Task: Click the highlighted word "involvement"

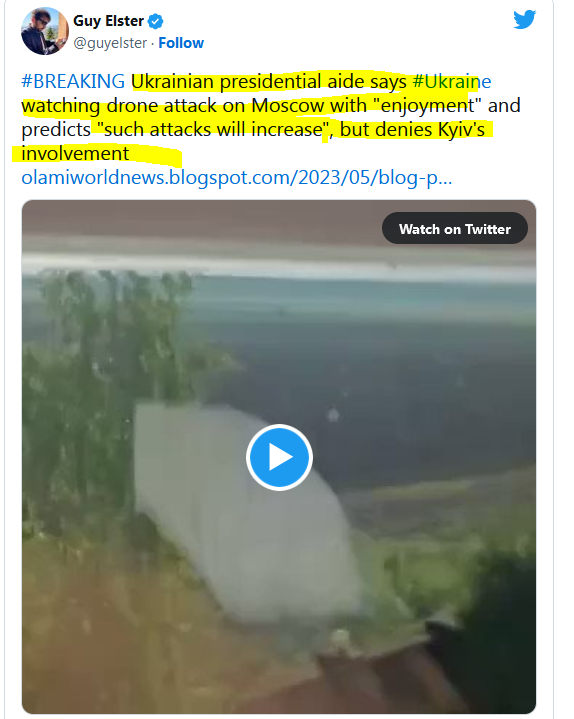Action: click(75, 154)
